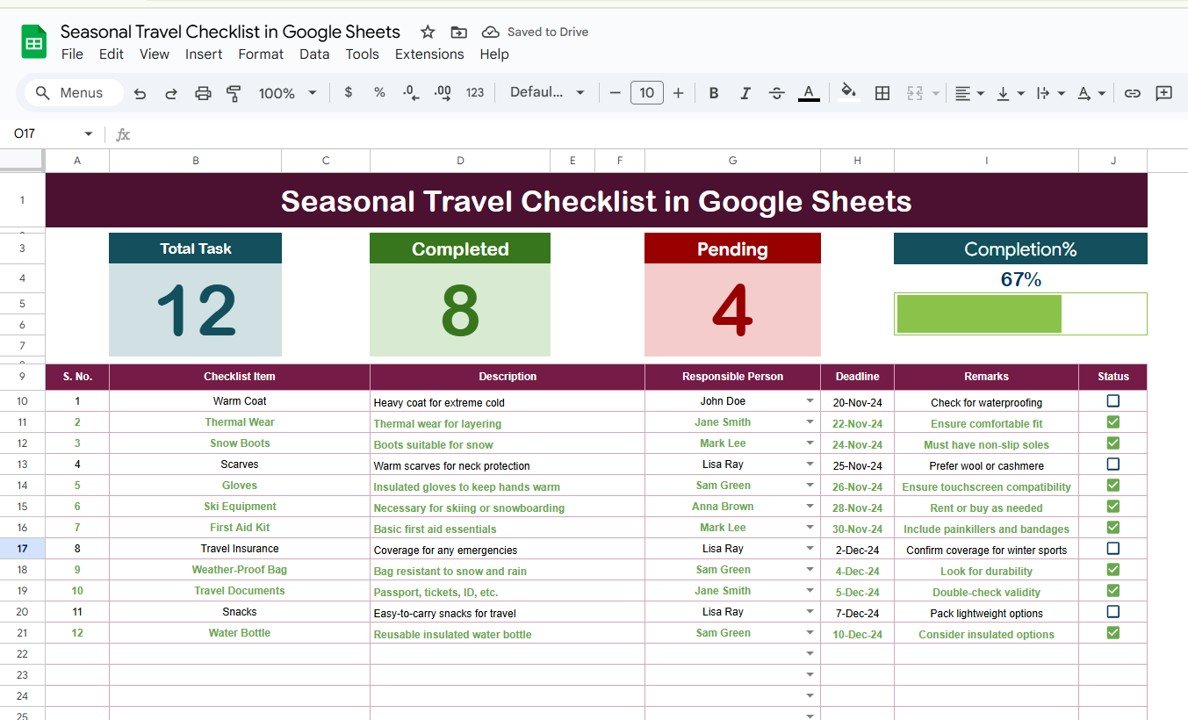Image resolution: width=1188 pixels, height=720 pixels.
Task: Apply Strikethrough formatting
Action: pos(777,92)
